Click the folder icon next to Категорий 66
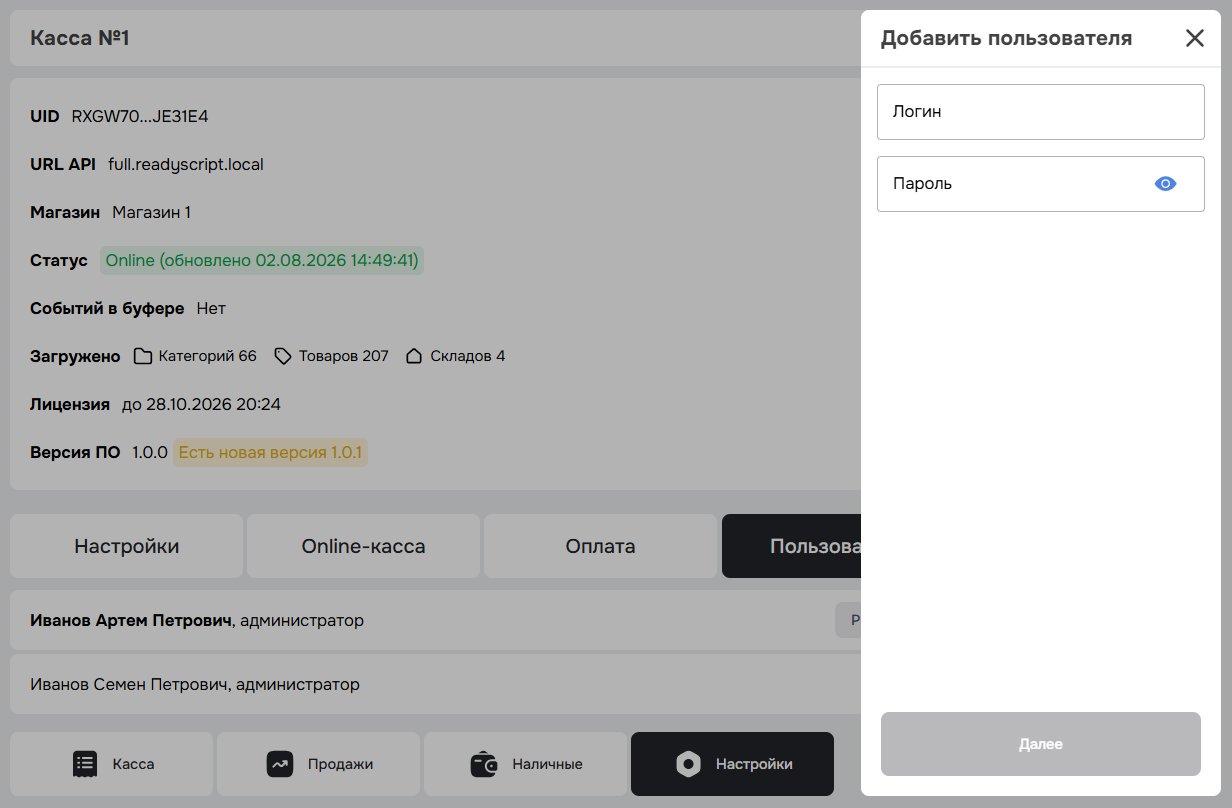 coord(143,356)
